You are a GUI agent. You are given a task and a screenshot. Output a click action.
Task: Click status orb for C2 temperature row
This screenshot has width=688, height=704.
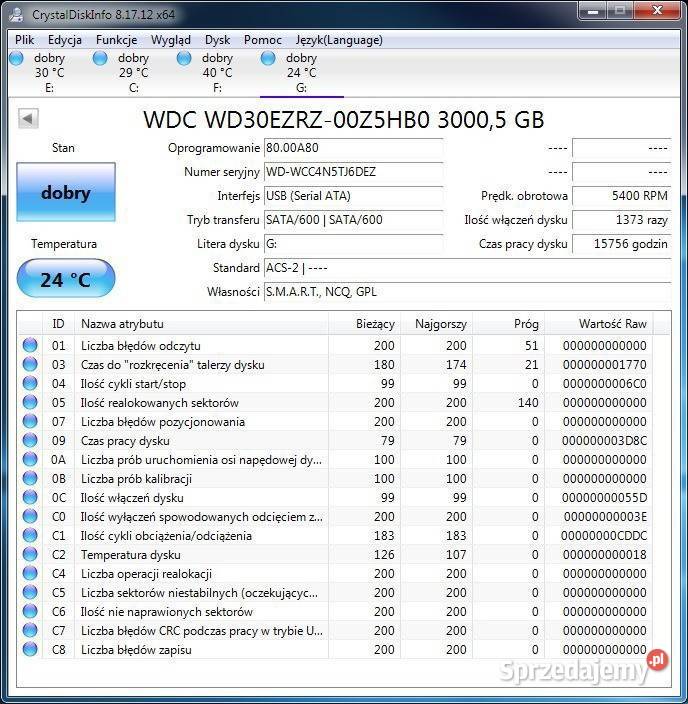[30, 555]
